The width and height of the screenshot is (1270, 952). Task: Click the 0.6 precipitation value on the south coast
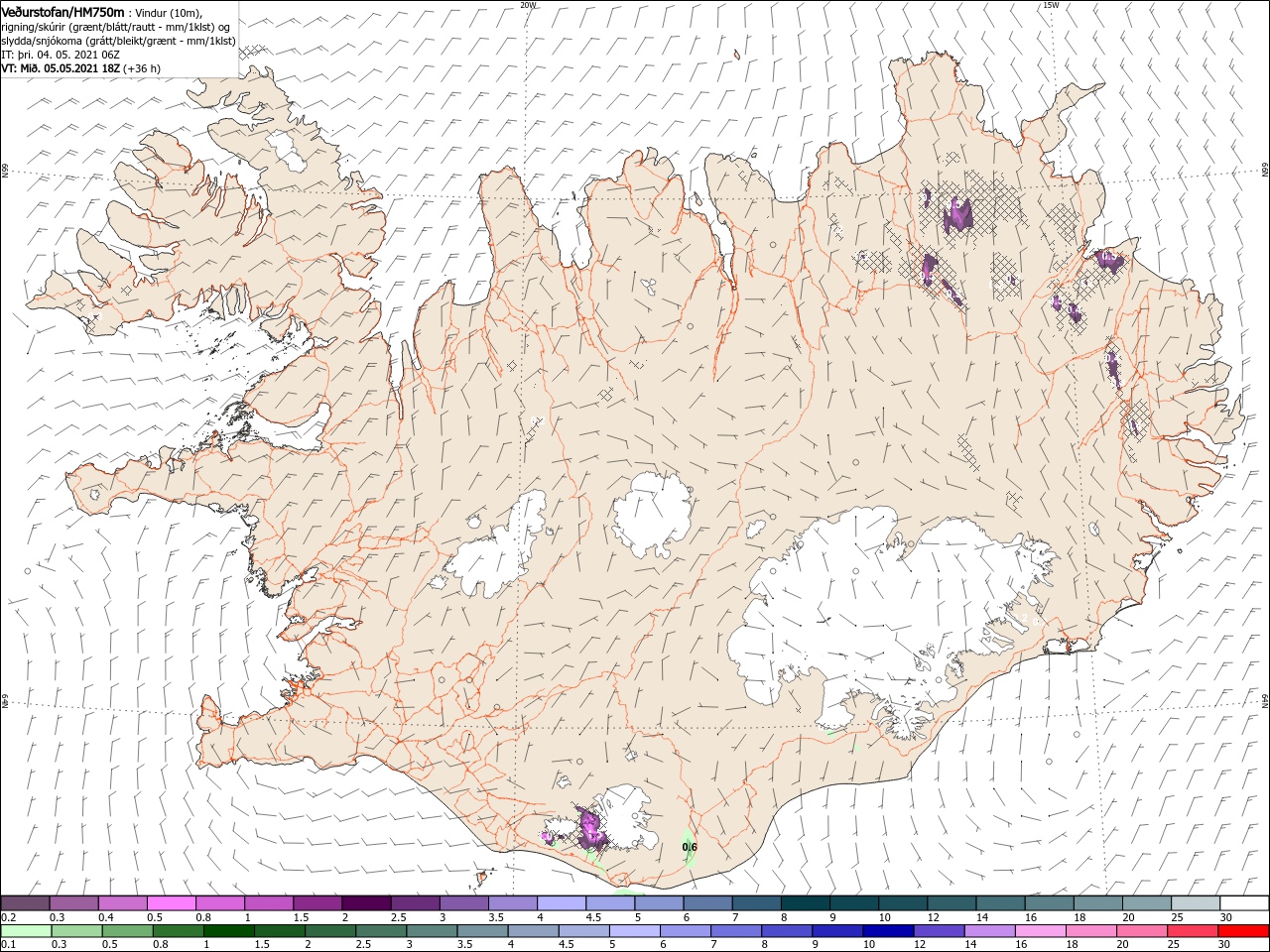(690, 847)
